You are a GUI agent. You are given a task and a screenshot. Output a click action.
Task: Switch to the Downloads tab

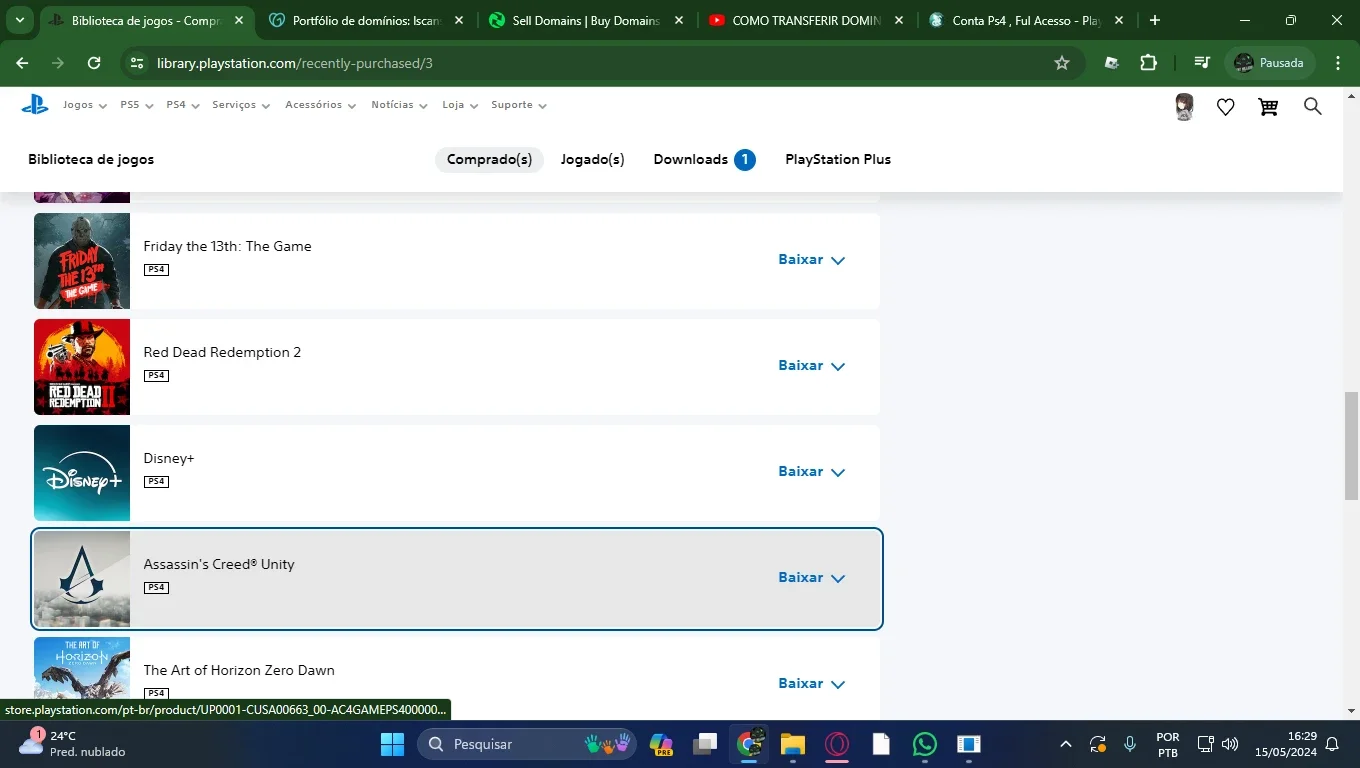point(704,160)
